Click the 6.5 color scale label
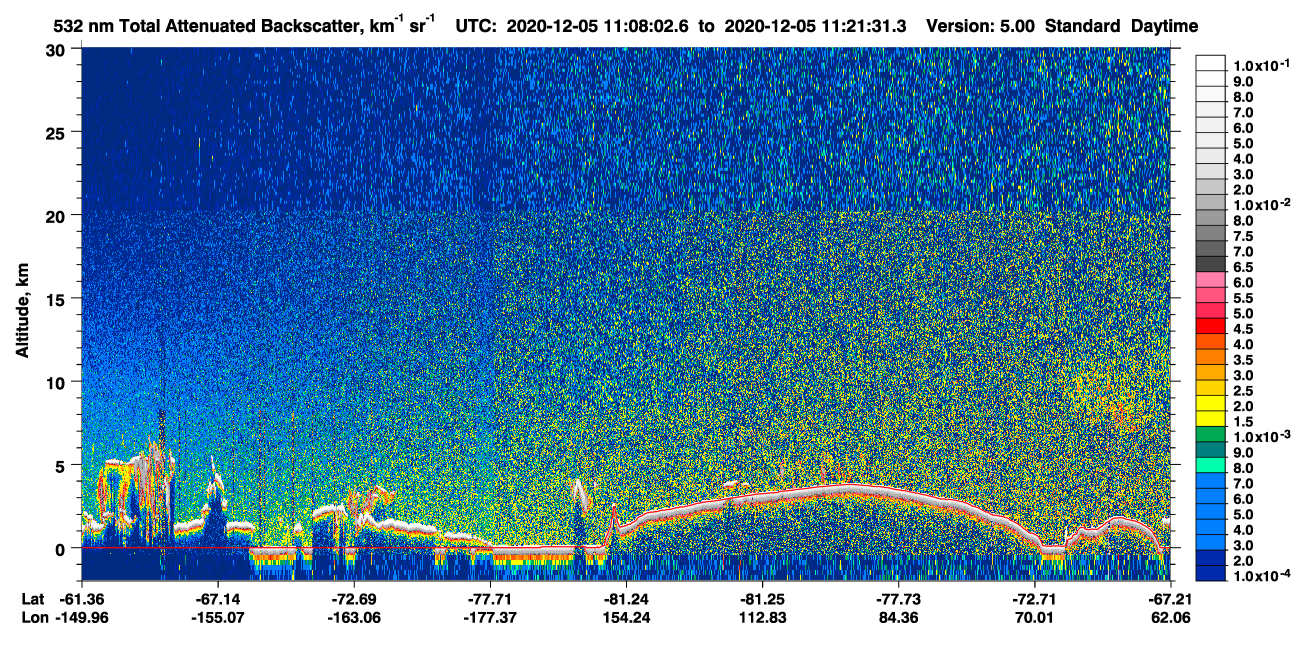 (x=1243, y=268)
